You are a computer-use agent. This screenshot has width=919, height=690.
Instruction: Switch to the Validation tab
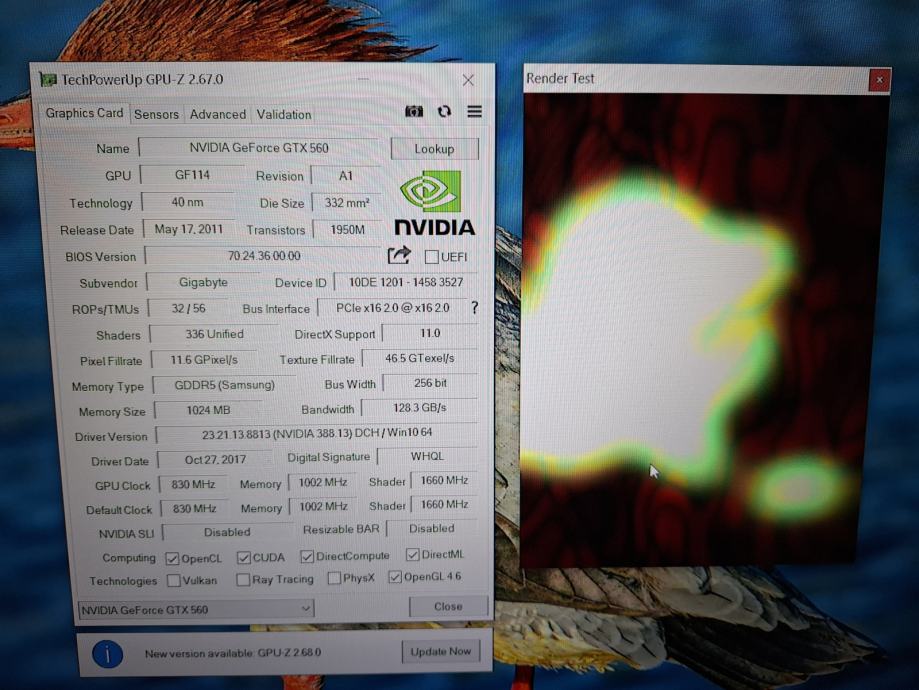click(x=284, y=114)
